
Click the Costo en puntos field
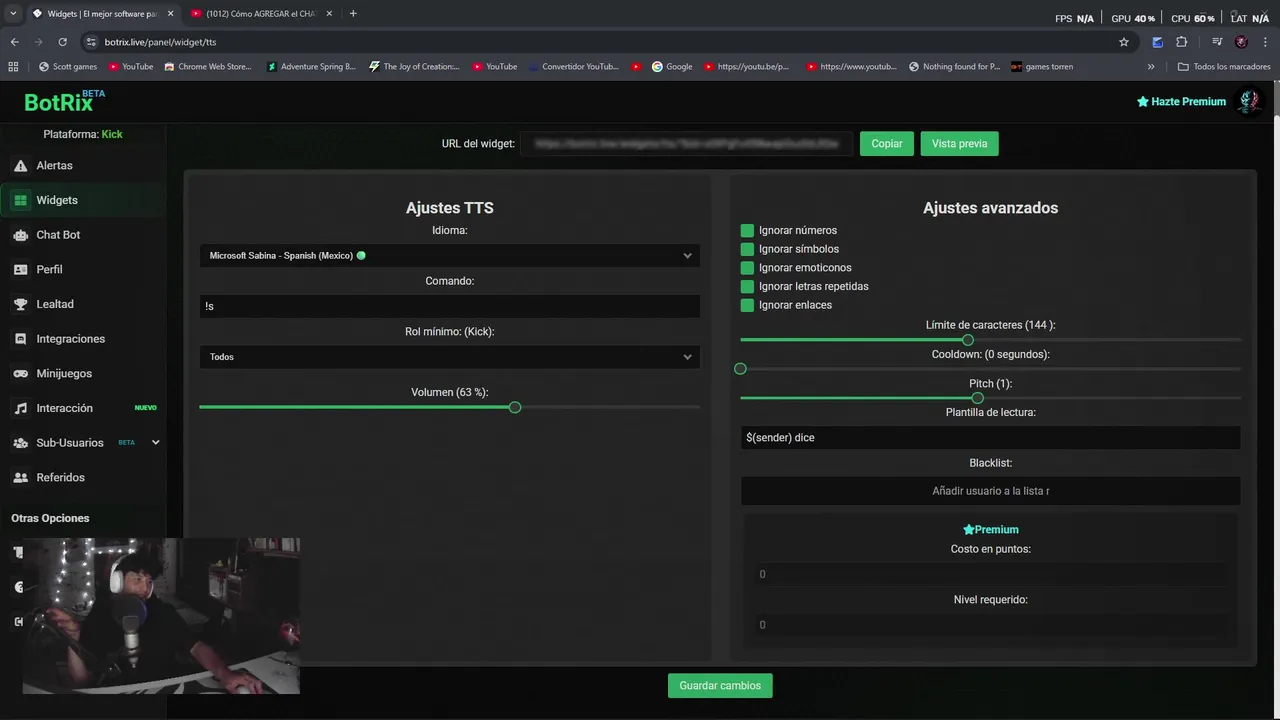coord(990,574)
